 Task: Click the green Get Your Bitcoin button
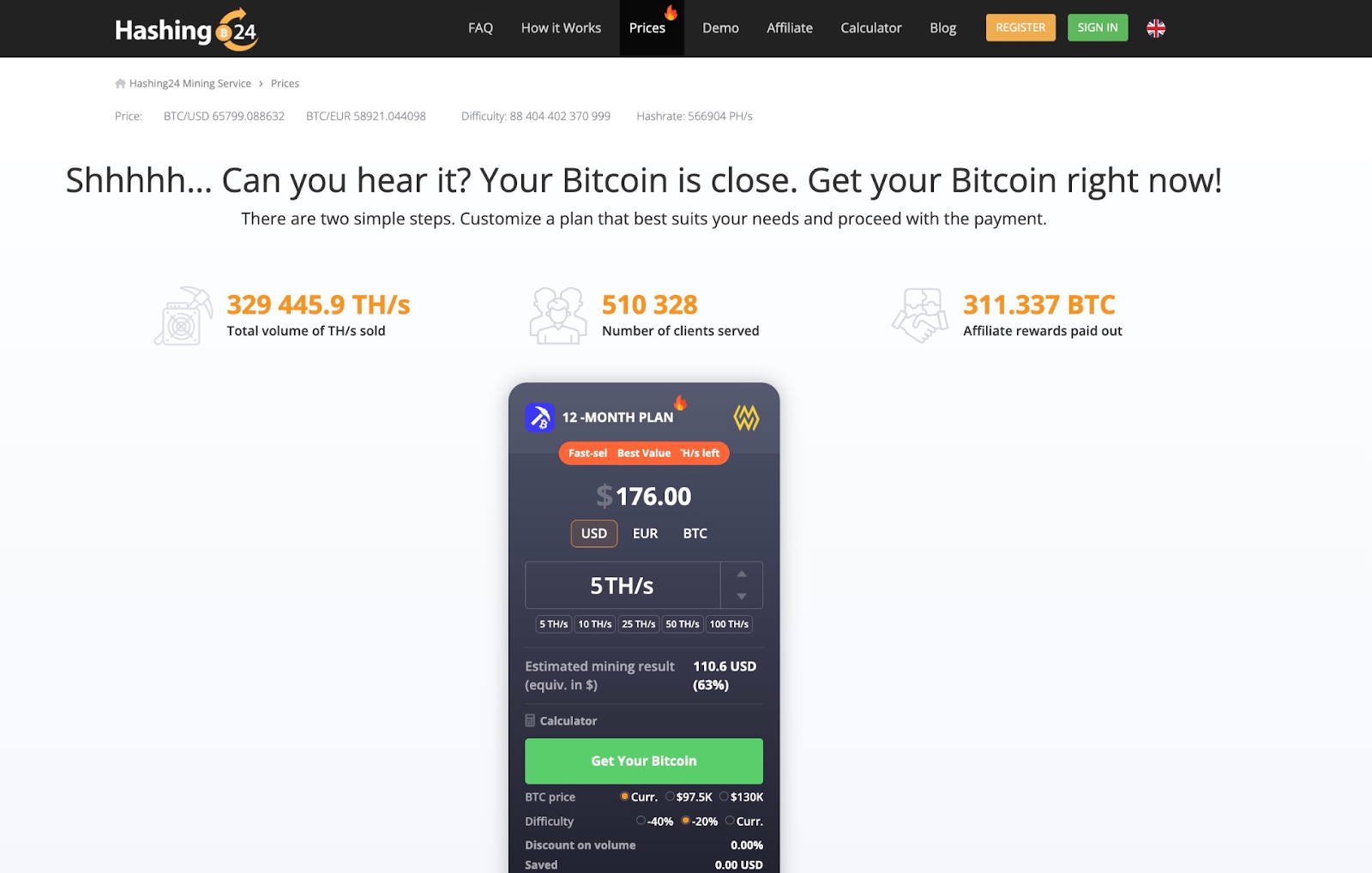click(x=644, y=761)
